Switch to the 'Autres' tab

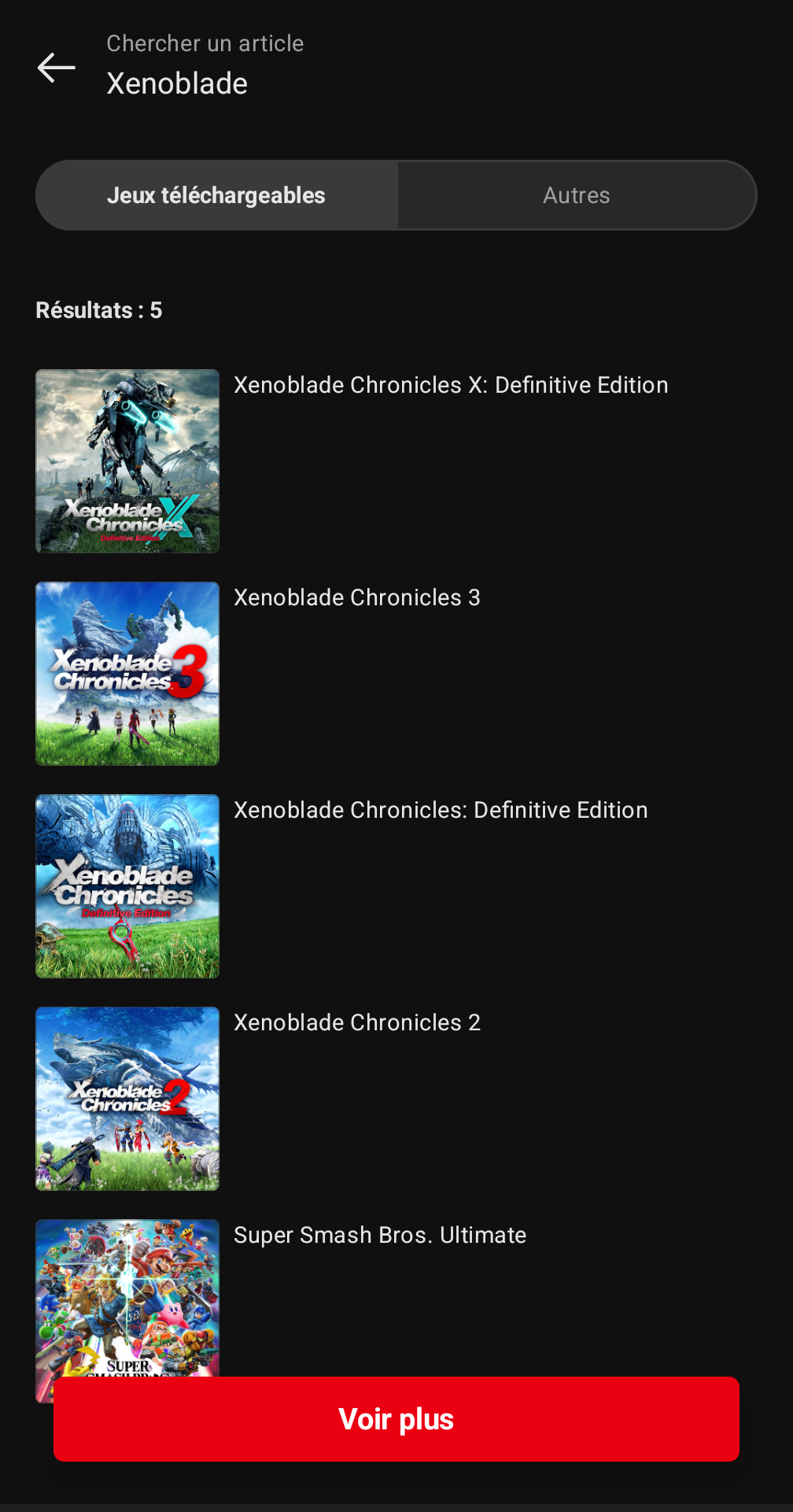[577, 195]
